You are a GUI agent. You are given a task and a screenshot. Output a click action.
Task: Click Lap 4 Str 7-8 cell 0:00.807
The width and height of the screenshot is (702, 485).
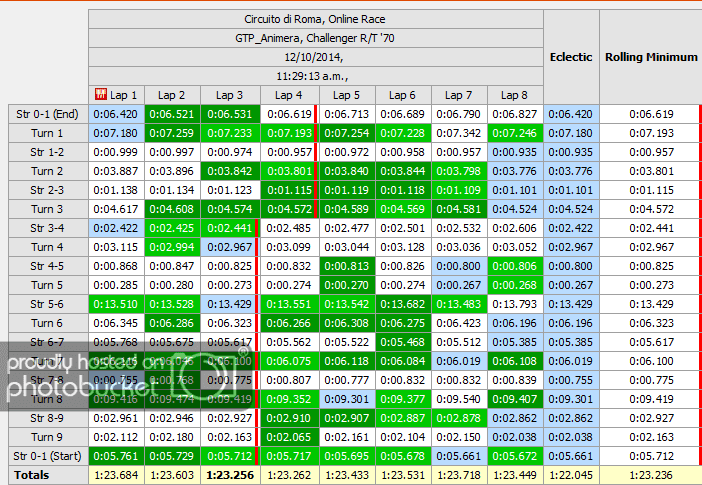tap(289, 380)
